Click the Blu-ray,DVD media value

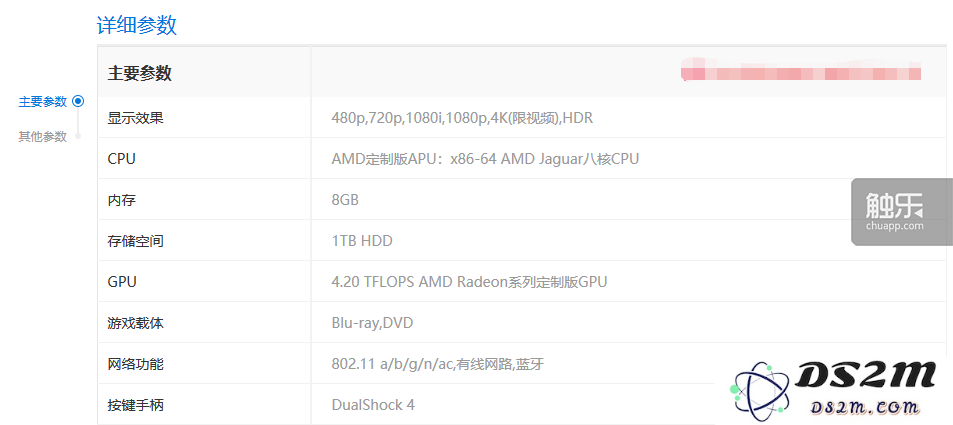click(x=373, y=323)
